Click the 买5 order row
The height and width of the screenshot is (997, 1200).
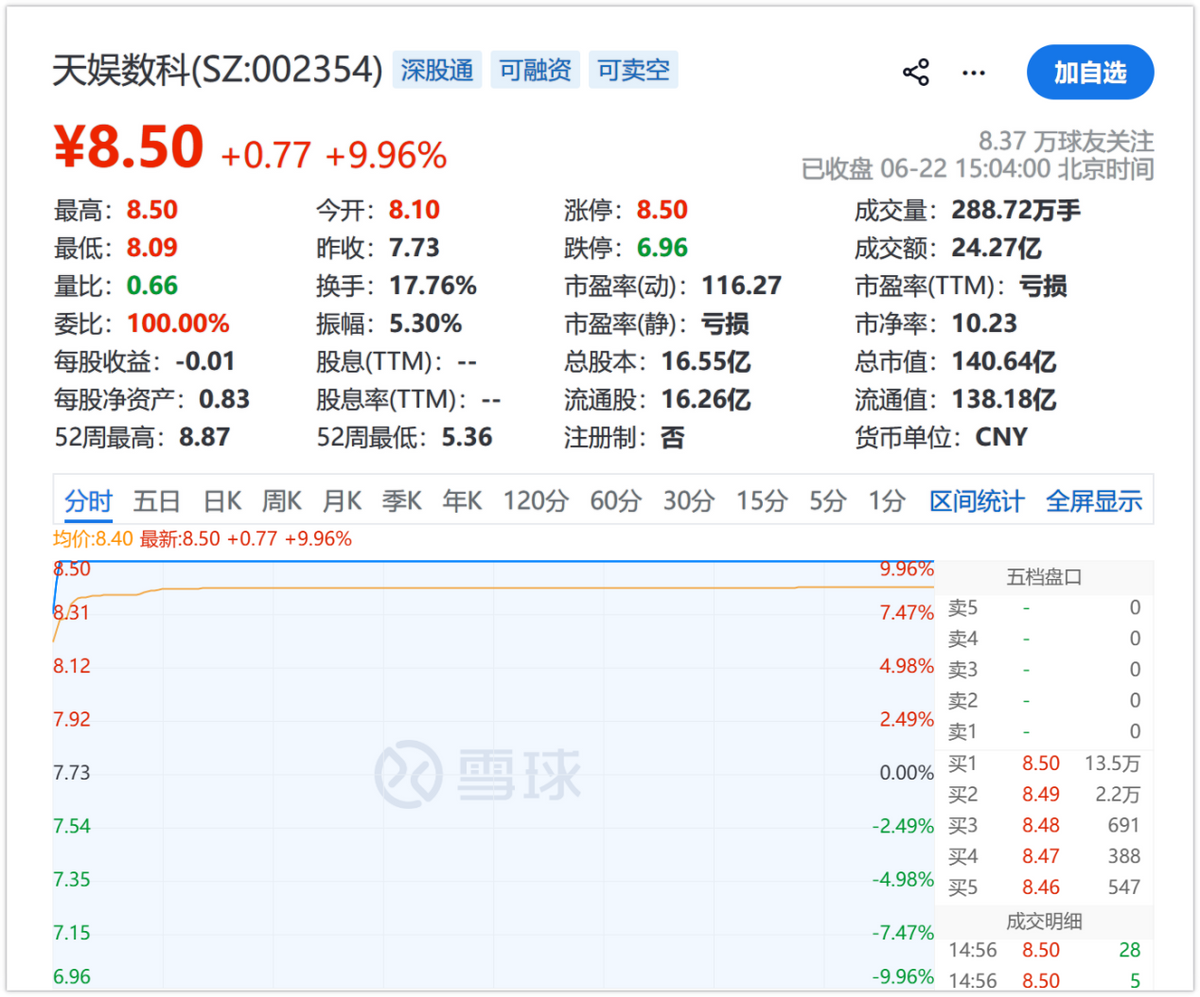click(1044, 888)
